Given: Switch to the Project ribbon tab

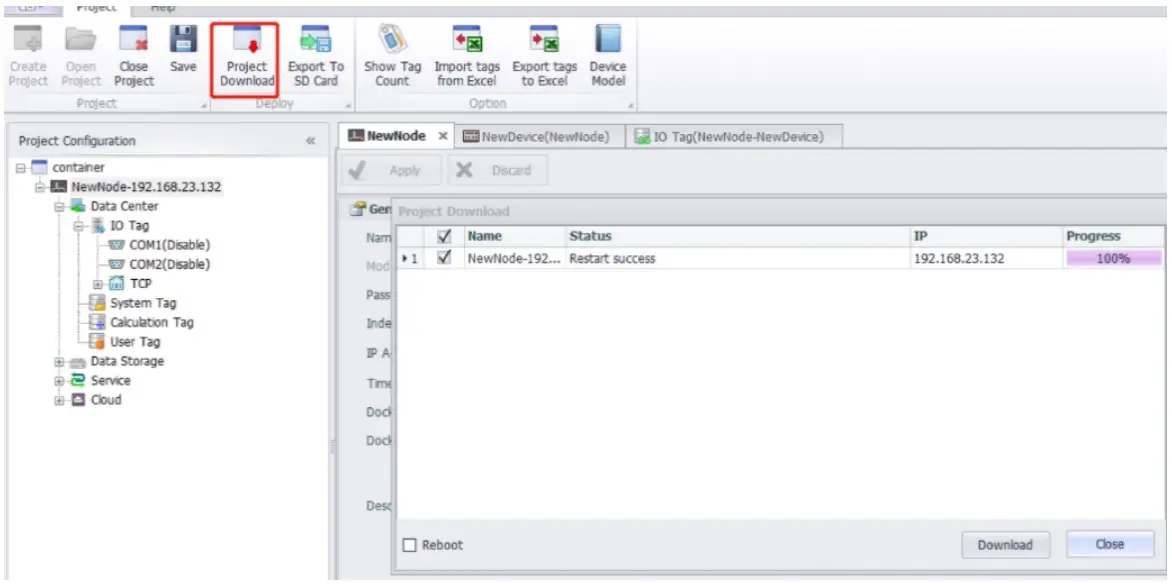Looking at the screenshot, I should pos(96,7).
